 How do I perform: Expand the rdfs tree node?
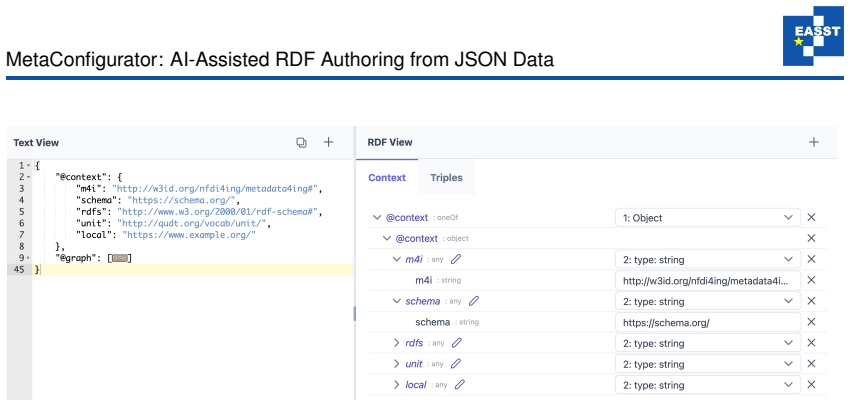coord(397,343)
